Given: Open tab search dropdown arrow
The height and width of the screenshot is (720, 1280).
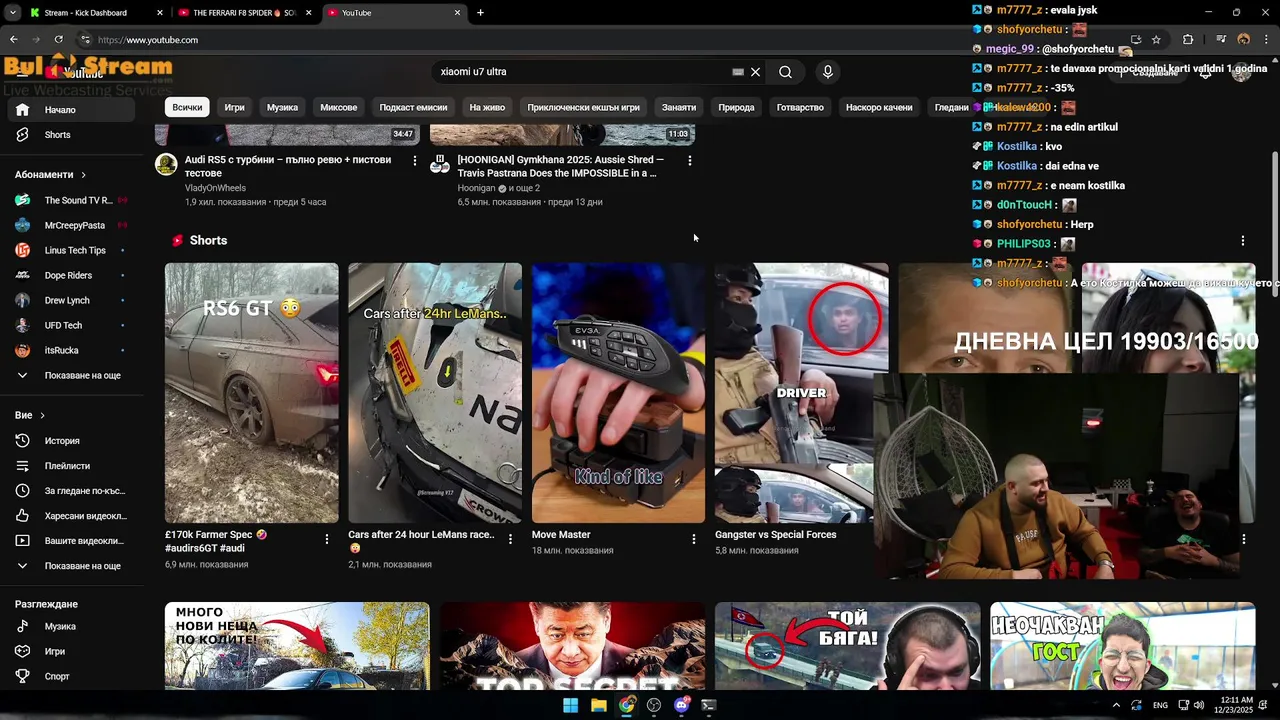Looking at the screenshot, I should (13, 13).
